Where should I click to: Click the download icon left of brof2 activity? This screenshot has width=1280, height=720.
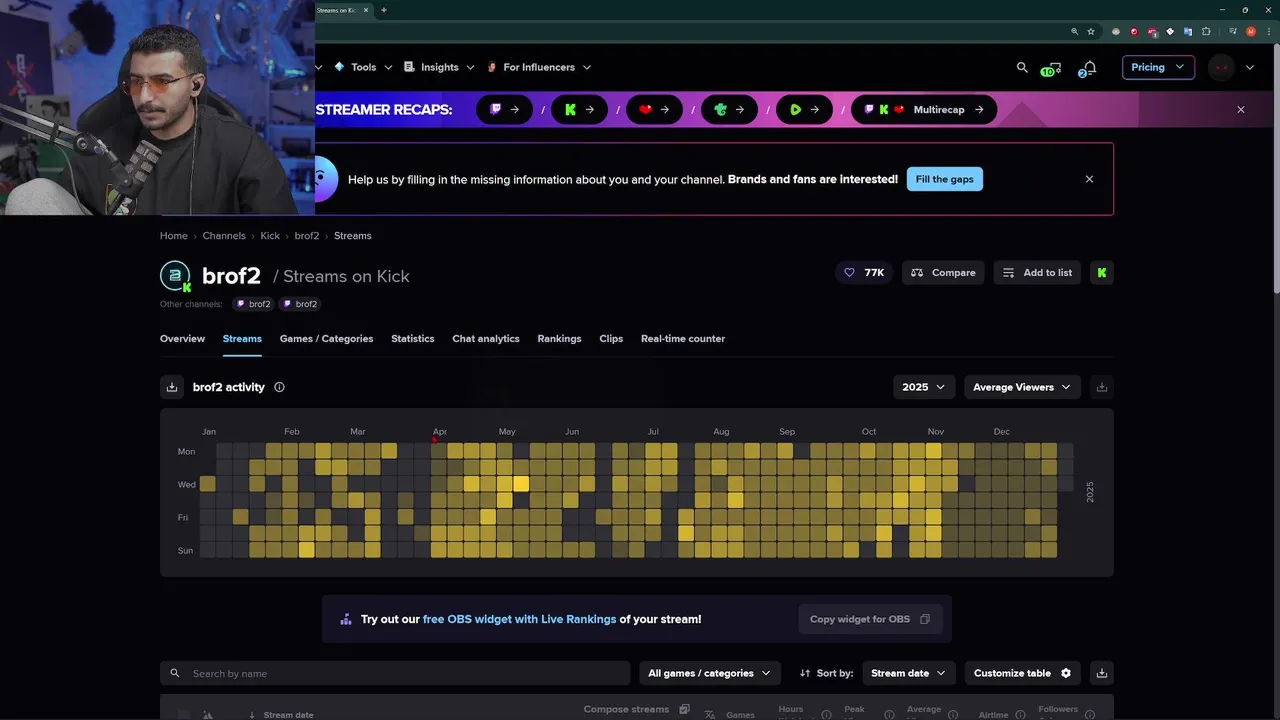(x=172, y=387)
